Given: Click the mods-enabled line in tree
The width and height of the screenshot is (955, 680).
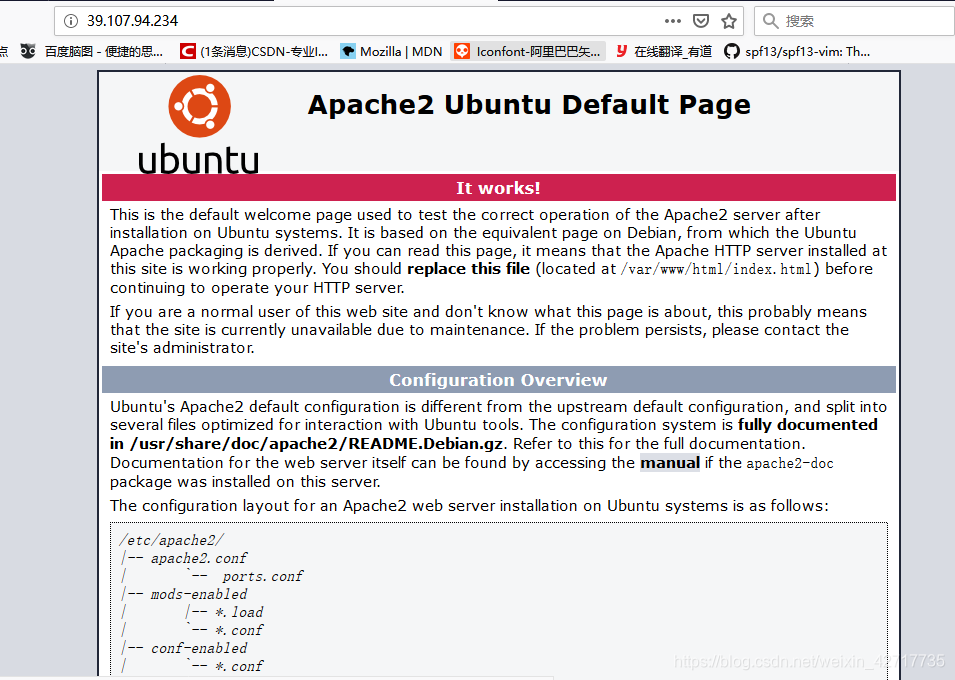Looking at the screenshot, I should coord(199,594).
